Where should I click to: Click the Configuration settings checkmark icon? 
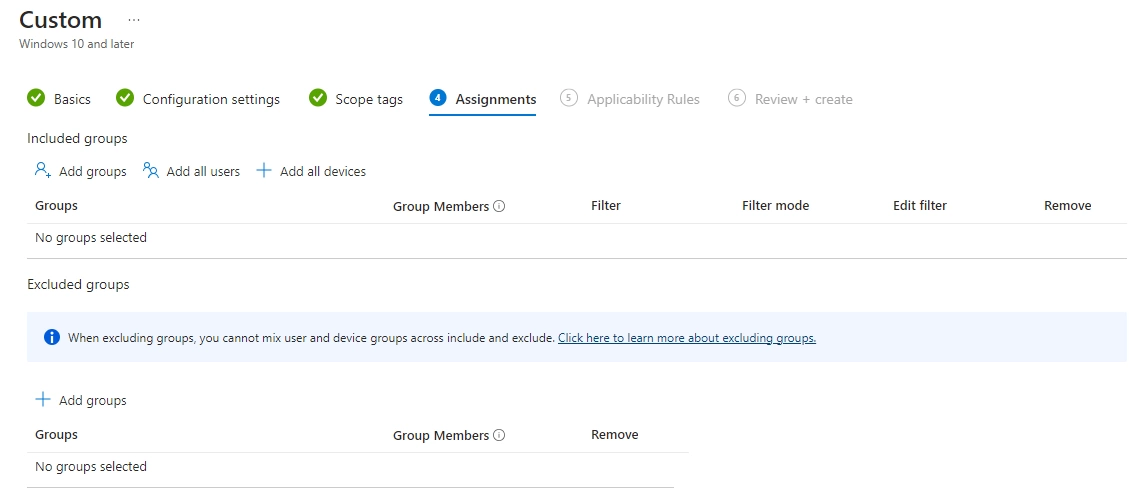point(125,98)
